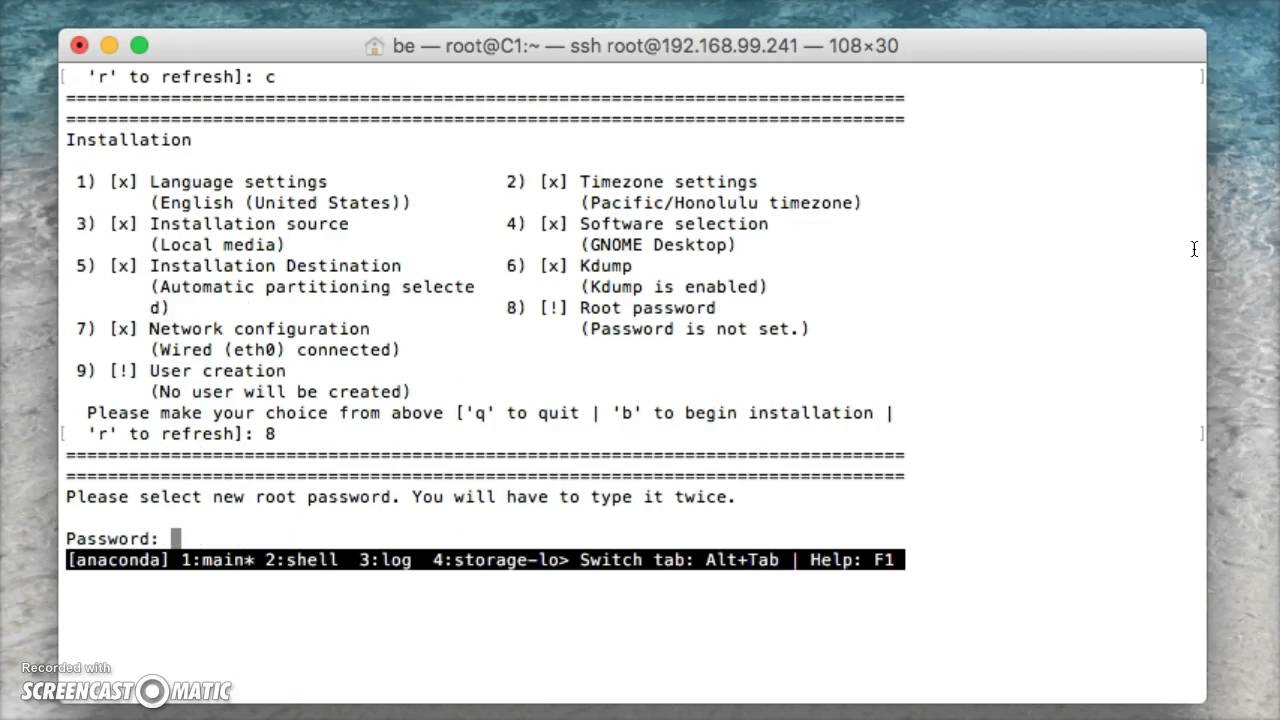Select the [x] marker for Network configuration
This screenshot has height=720, width=1280.
click(x=123, y=329)
